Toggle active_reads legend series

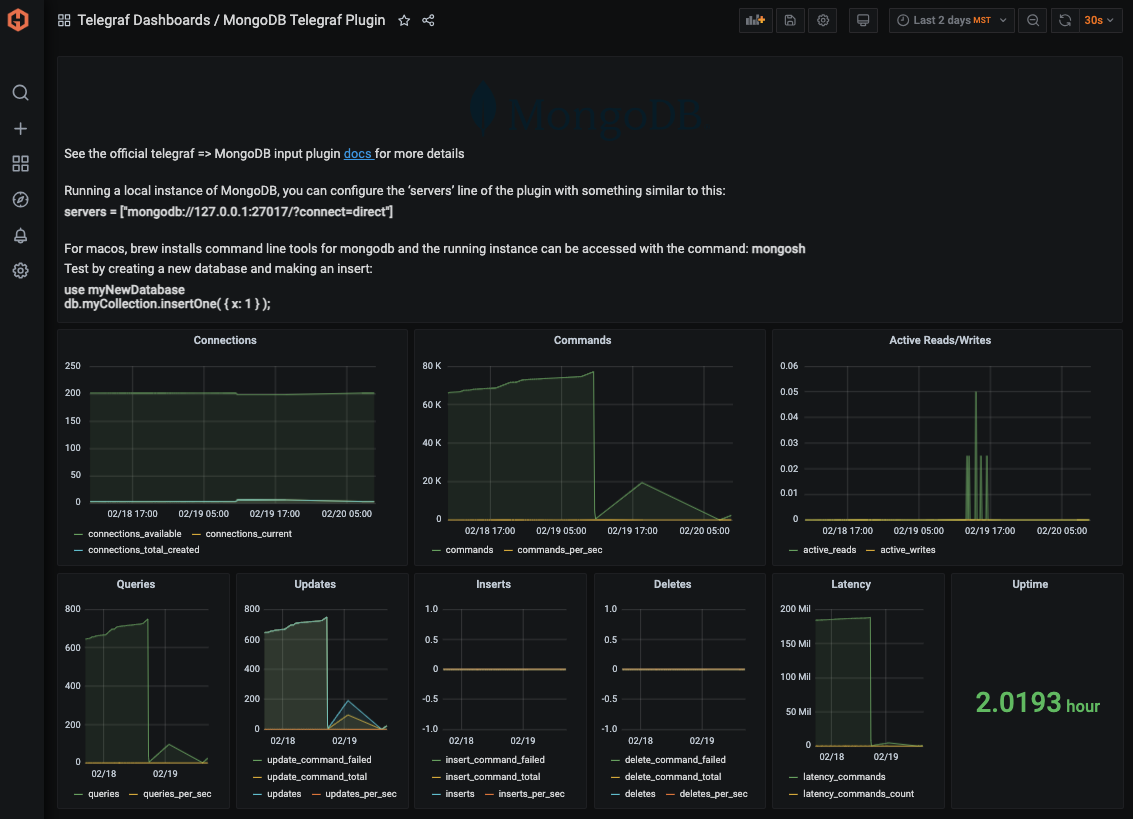tap(830, 550)
